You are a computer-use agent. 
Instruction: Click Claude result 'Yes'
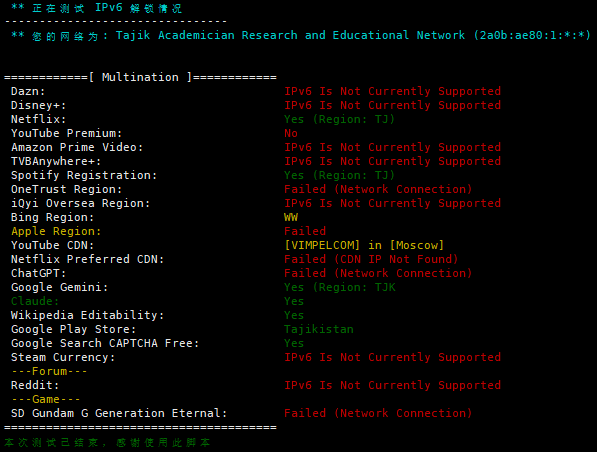294,301
